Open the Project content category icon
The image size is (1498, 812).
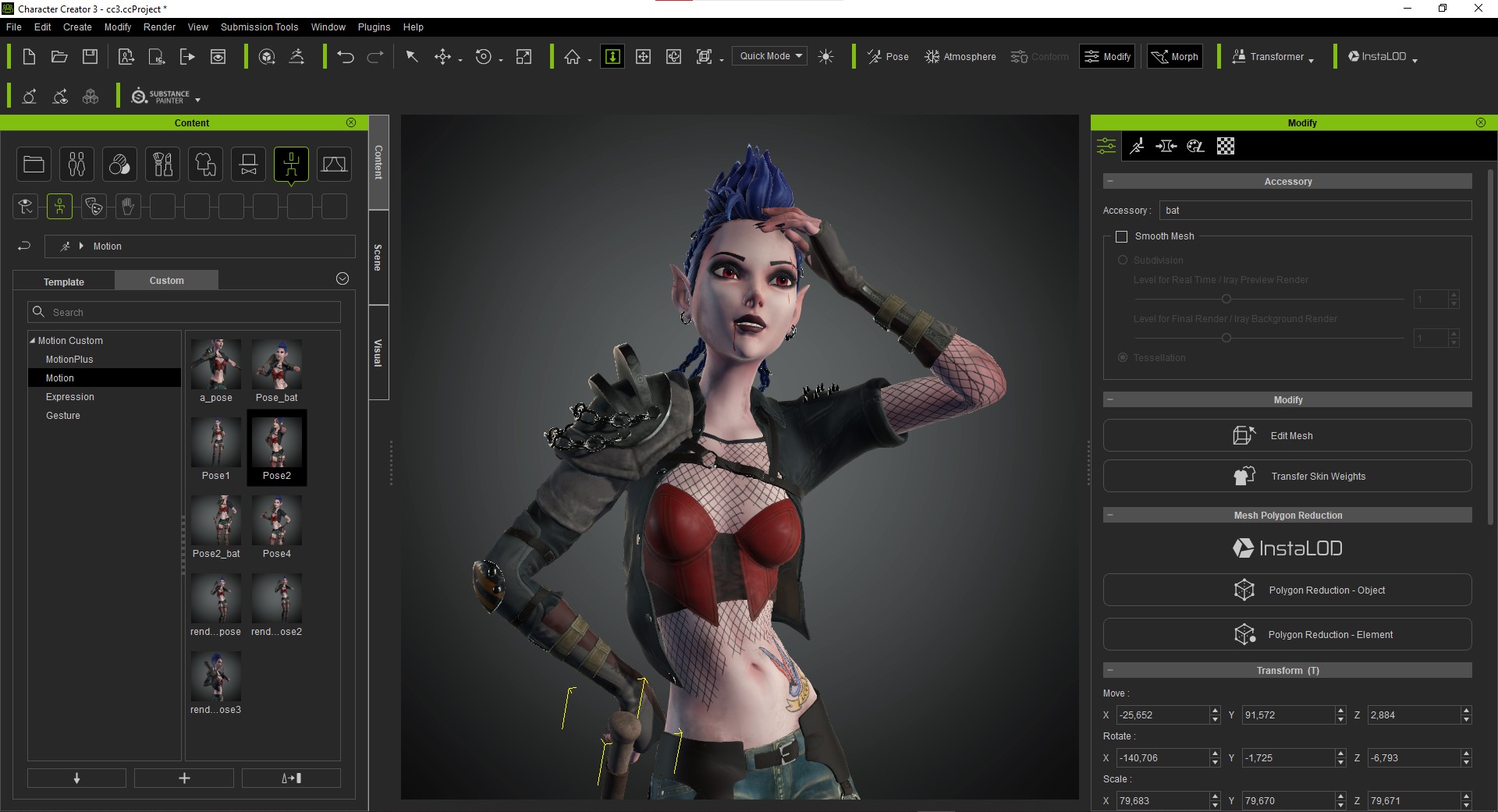34,164
